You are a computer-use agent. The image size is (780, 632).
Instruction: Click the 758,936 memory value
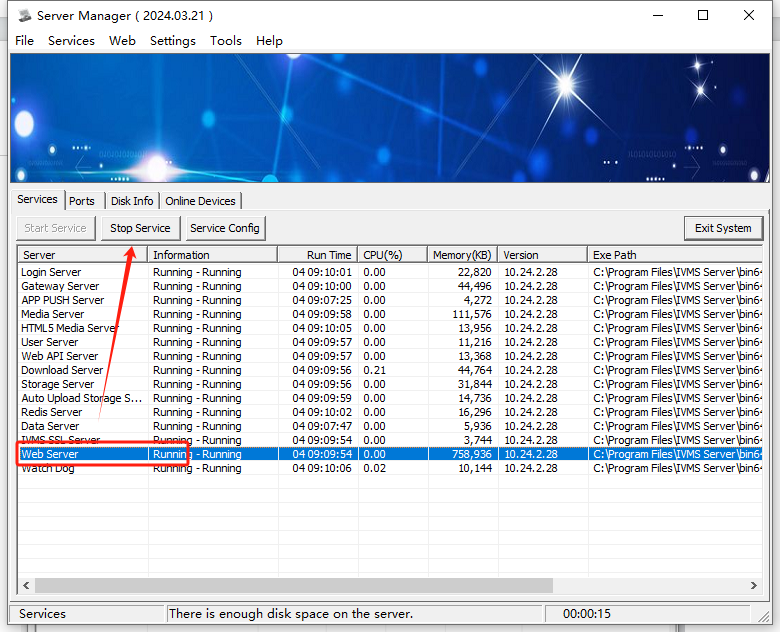pyautogui.click(x=472, y=454)
